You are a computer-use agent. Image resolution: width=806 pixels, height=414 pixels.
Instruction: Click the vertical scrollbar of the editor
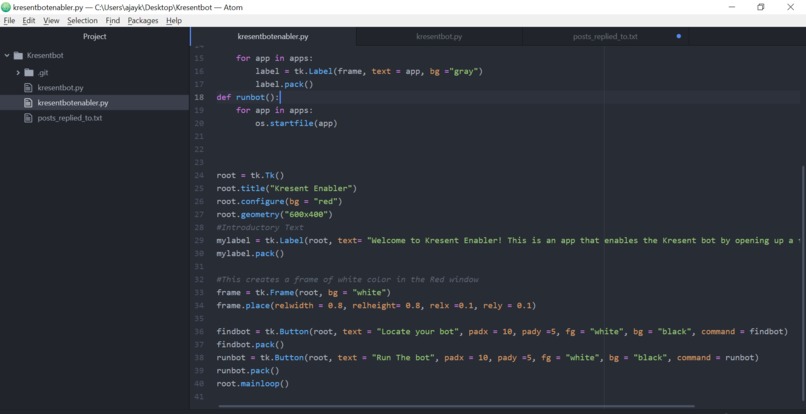[803, 283]
